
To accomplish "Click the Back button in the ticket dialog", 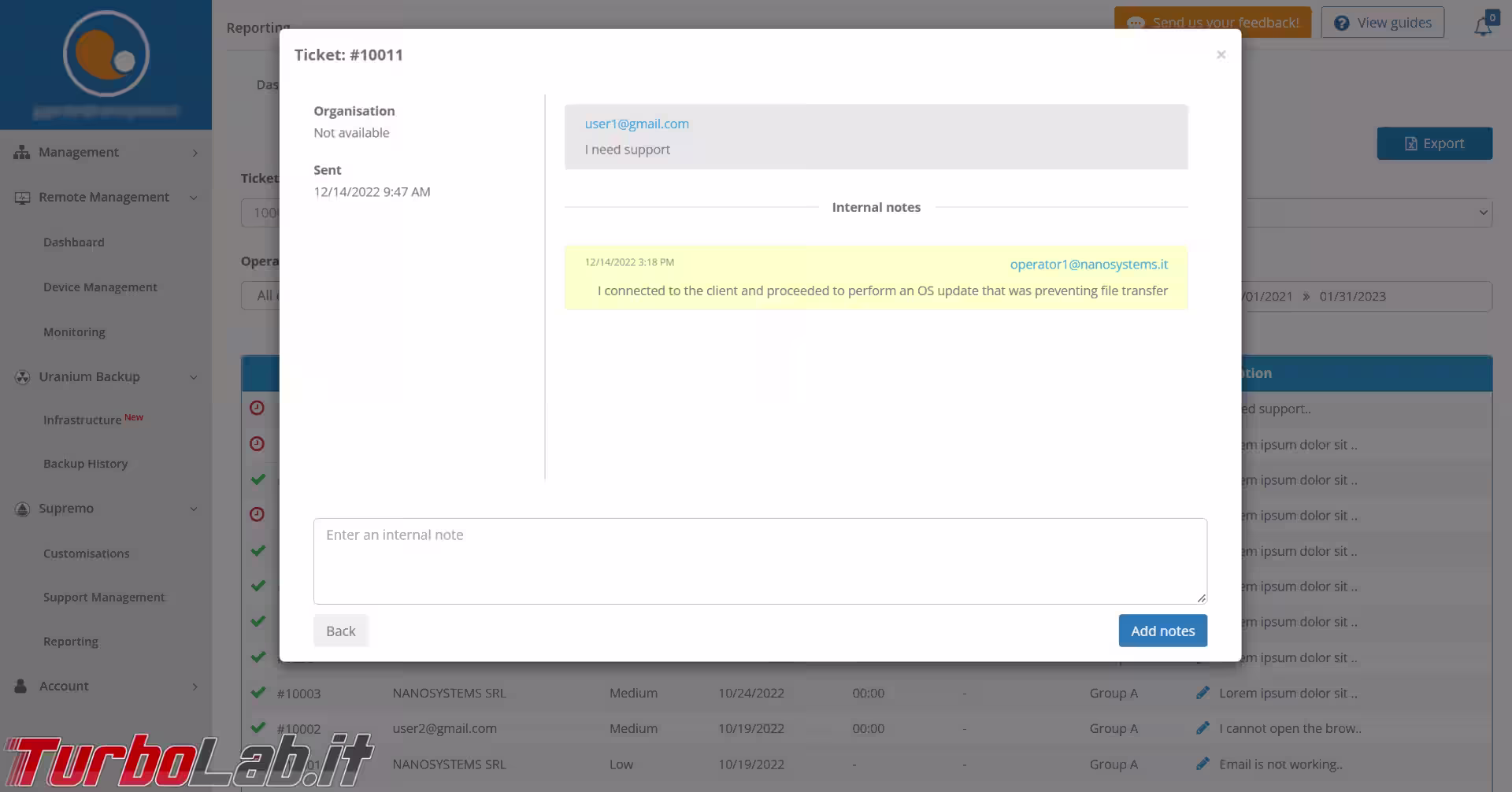I will tap(340, 631).
